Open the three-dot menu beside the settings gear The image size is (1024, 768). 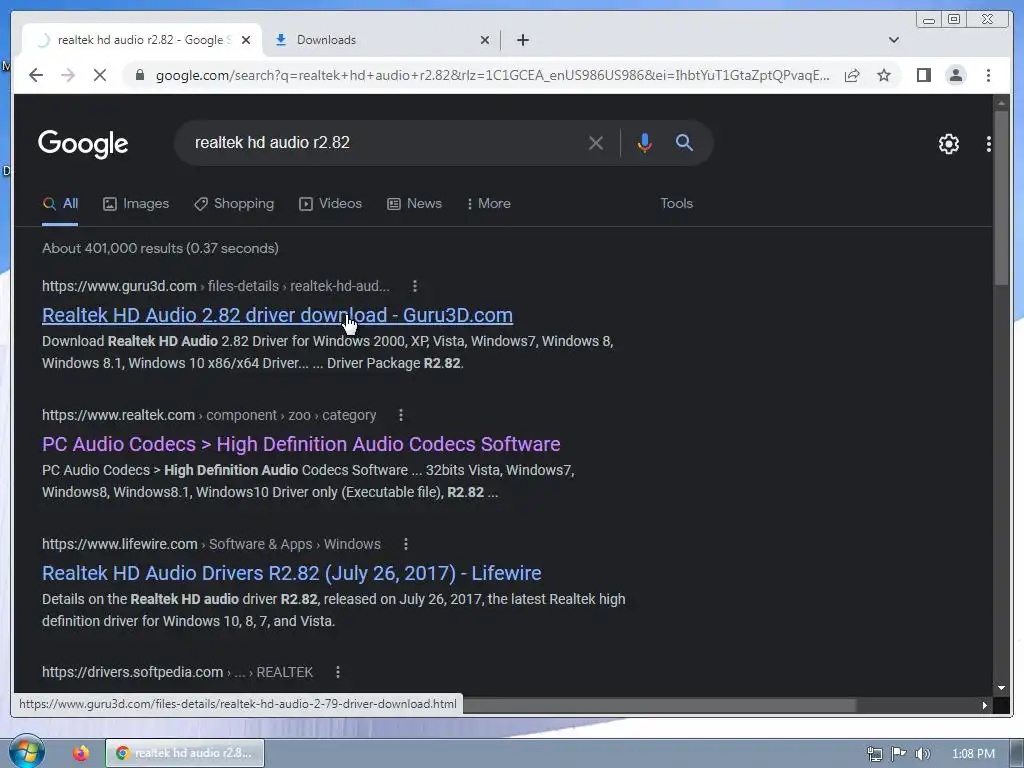click(x=989, y=144)
